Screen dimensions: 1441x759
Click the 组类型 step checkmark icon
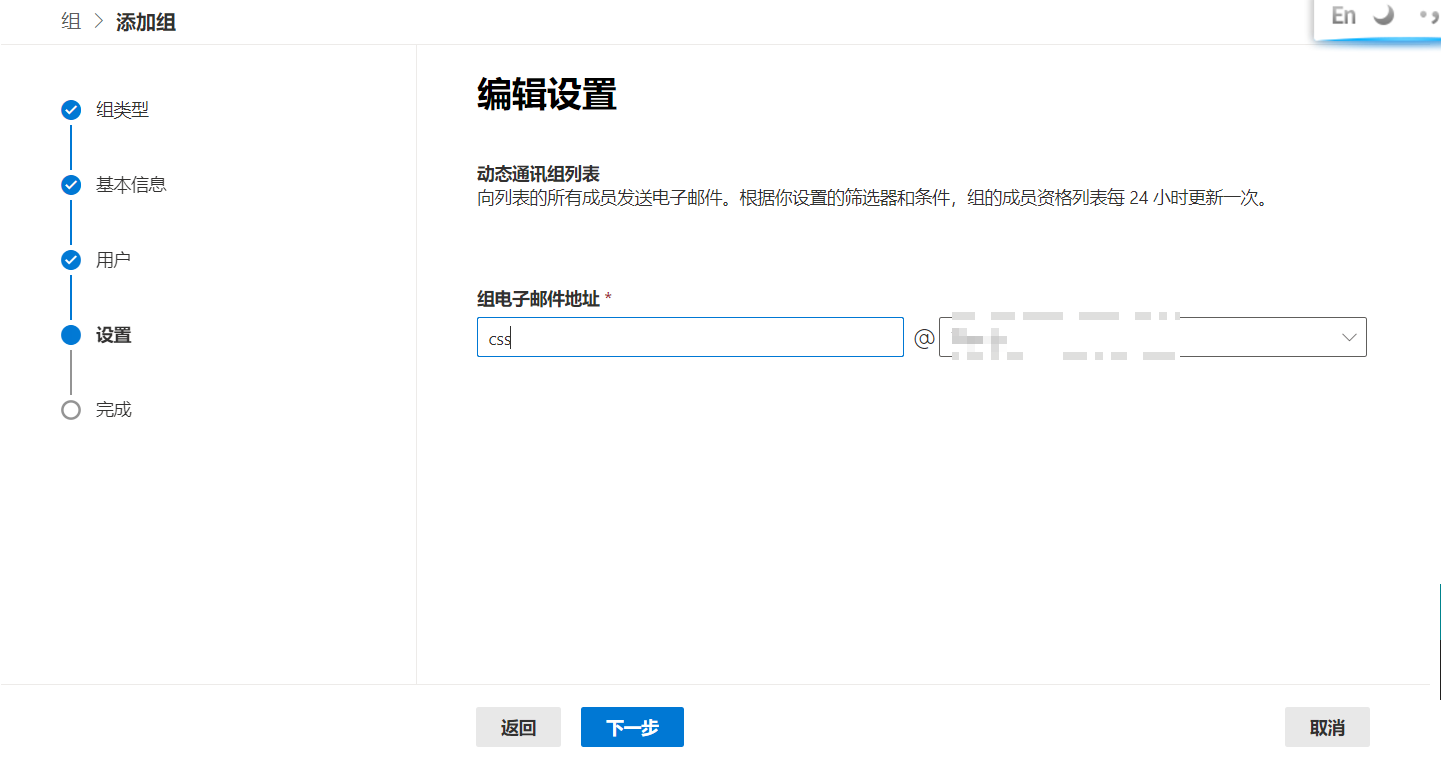(71, 110)
